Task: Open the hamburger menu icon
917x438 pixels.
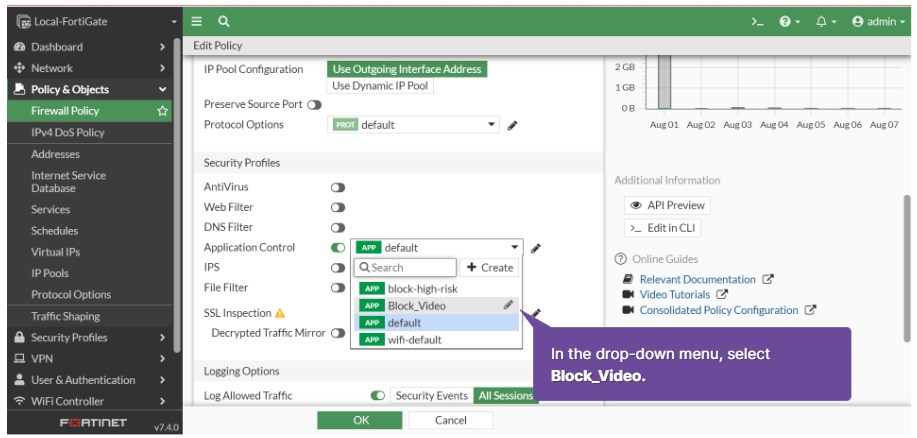Action: point(196,22)
